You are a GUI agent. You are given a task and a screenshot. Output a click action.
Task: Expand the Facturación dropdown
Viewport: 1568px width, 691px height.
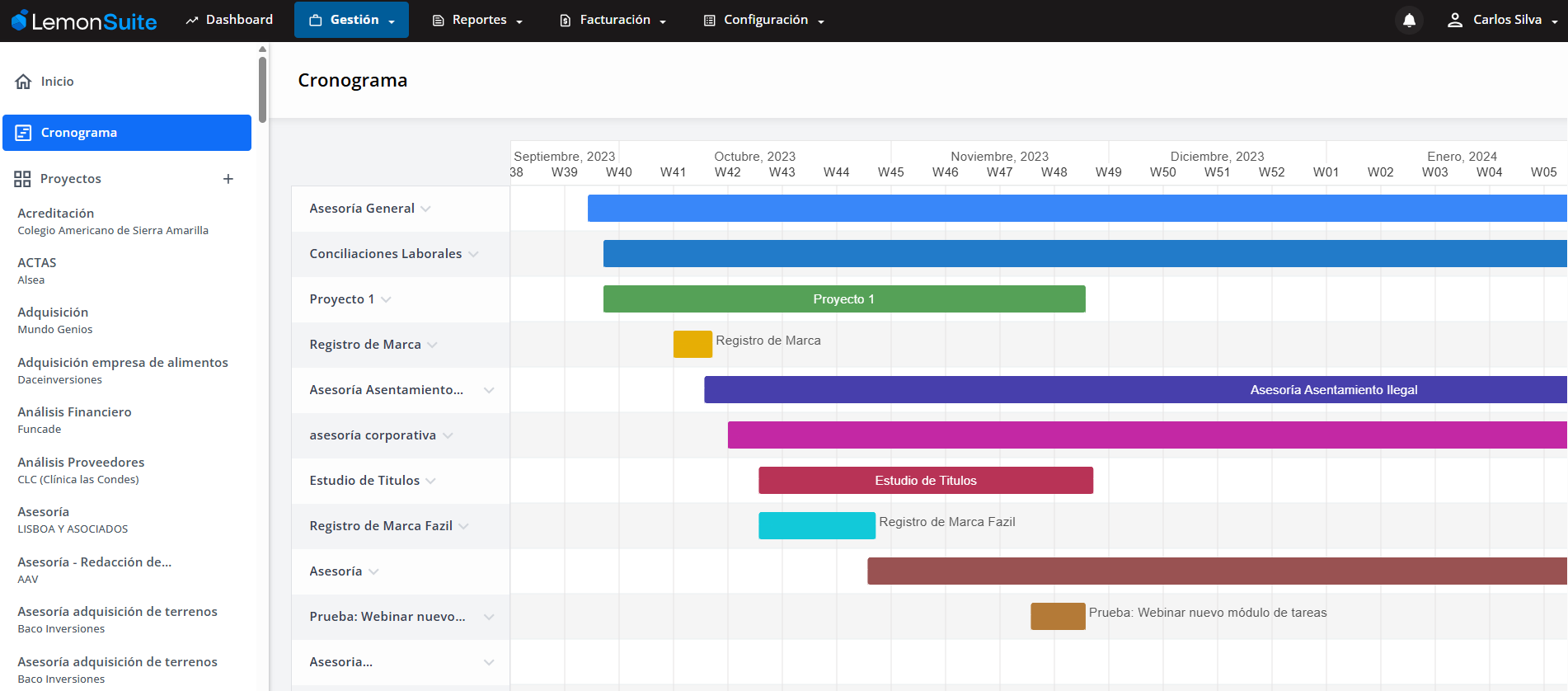[x=613, y=20]
